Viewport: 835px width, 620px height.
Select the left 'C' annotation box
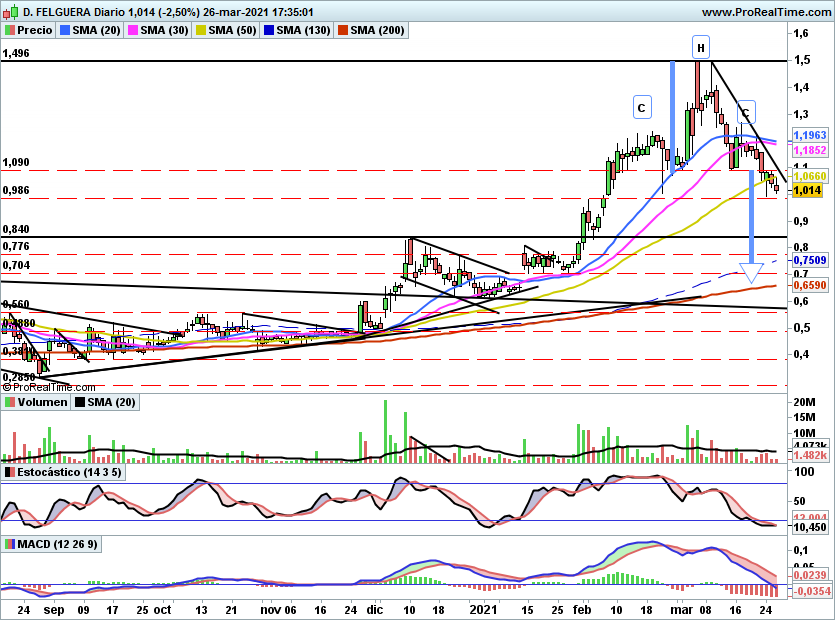[x=641, y=107]
